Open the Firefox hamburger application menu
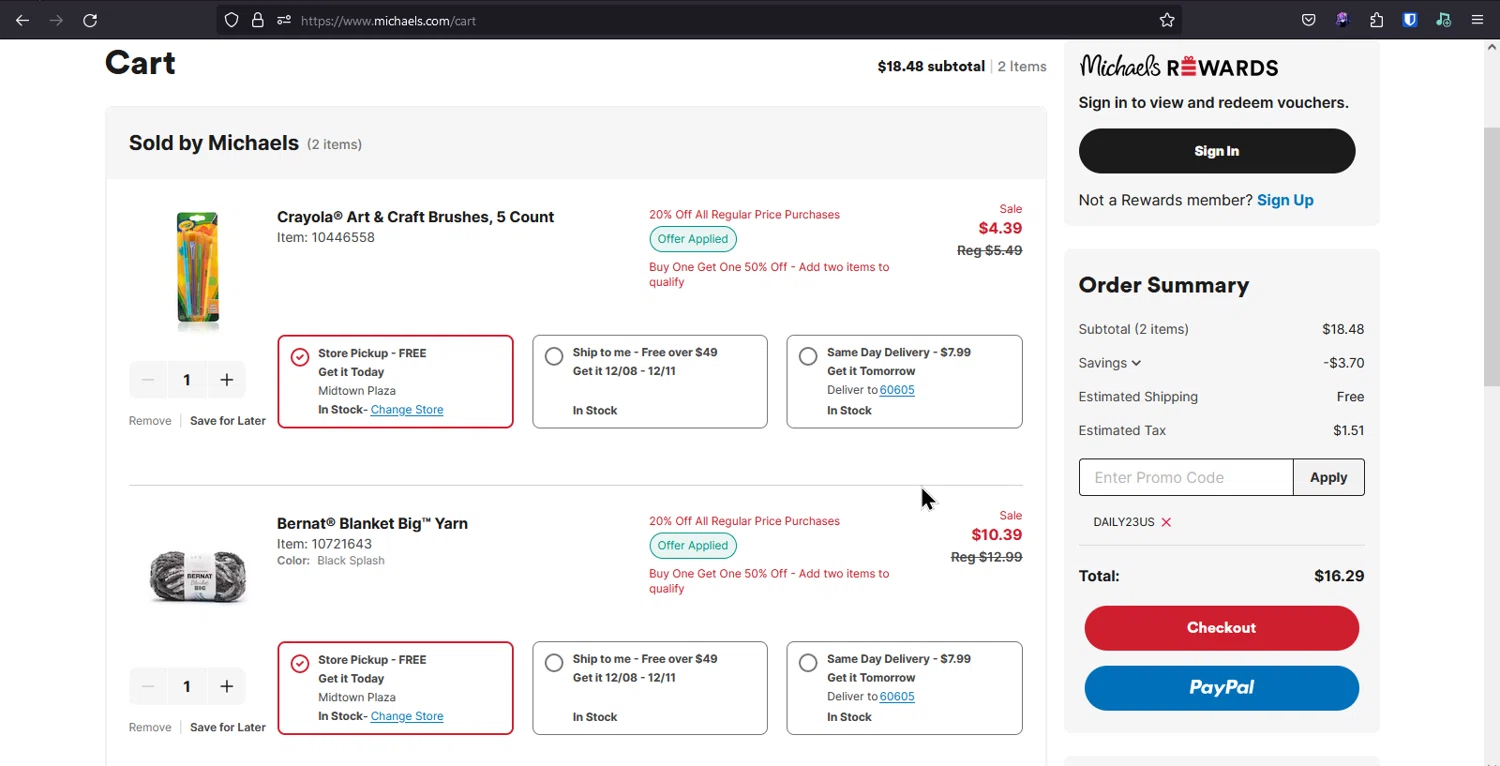The image size is (1500, 766). coord(1477,20)
